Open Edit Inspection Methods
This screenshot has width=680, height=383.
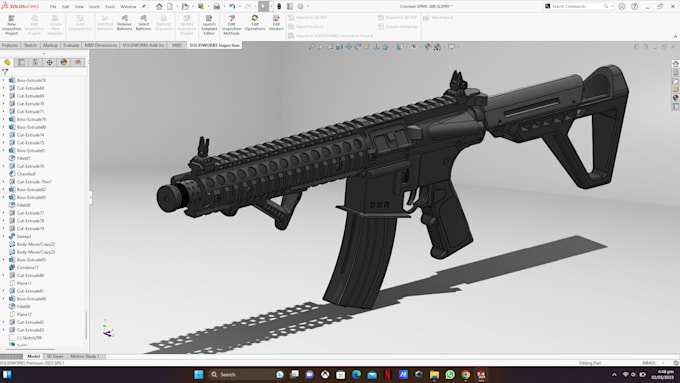coord(232,25)
